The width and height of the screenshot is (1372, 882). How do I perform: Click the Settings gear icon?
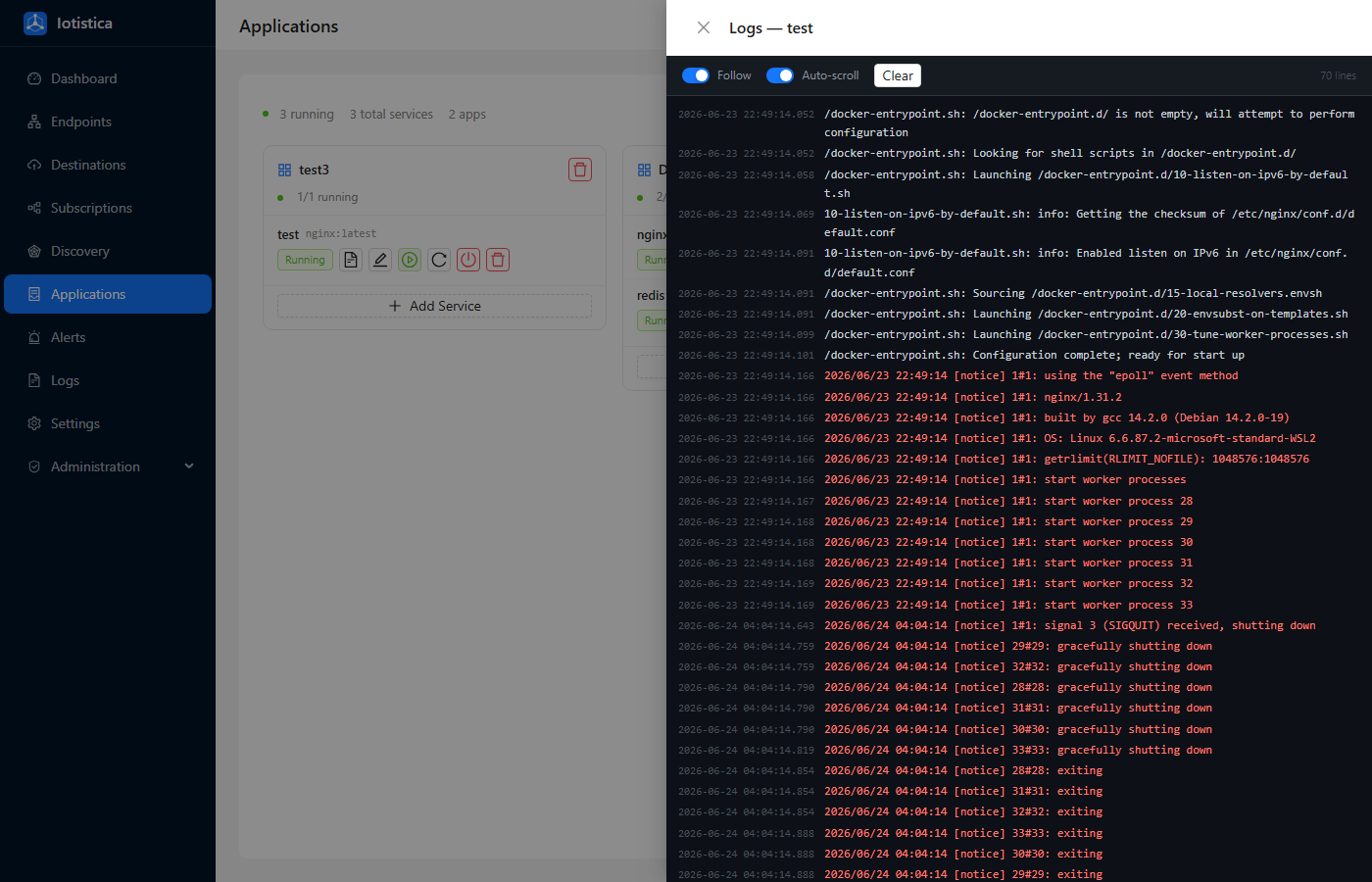34,423
